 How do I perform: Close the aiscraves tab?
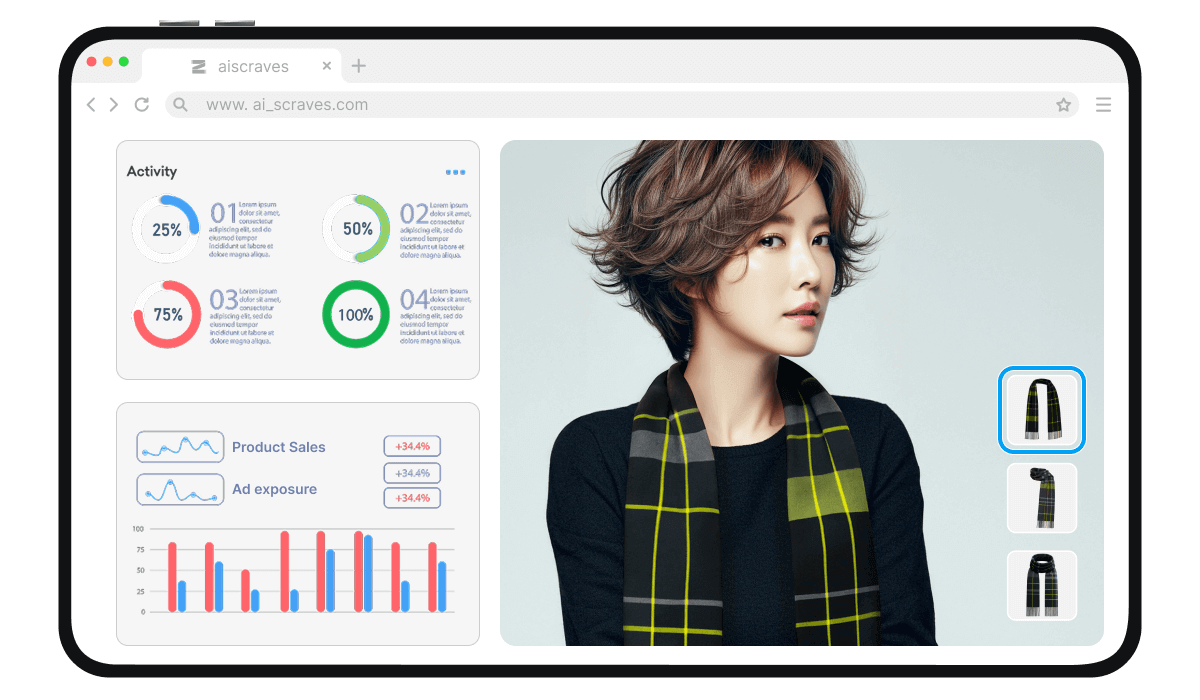(x=327, y=66)
